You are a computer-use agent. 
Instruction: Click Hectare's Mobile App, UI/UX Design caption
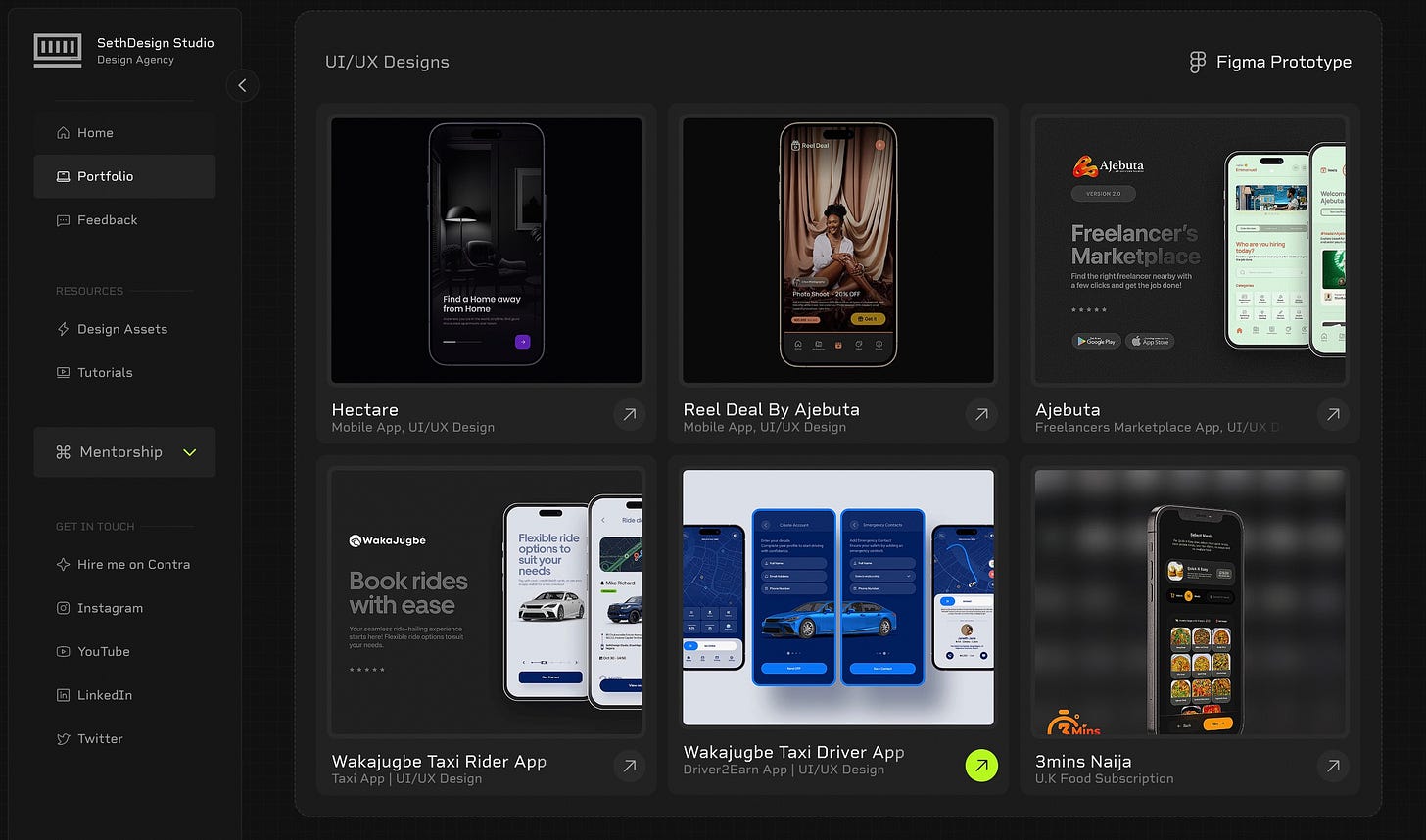point(413,428)
